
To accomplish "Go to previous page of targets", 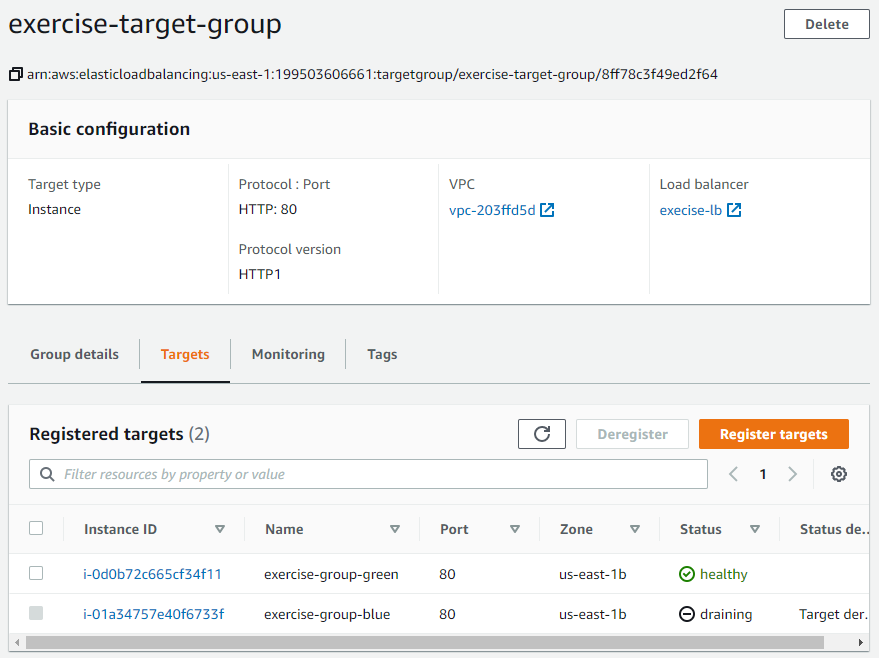I will (x=733, y=474).
